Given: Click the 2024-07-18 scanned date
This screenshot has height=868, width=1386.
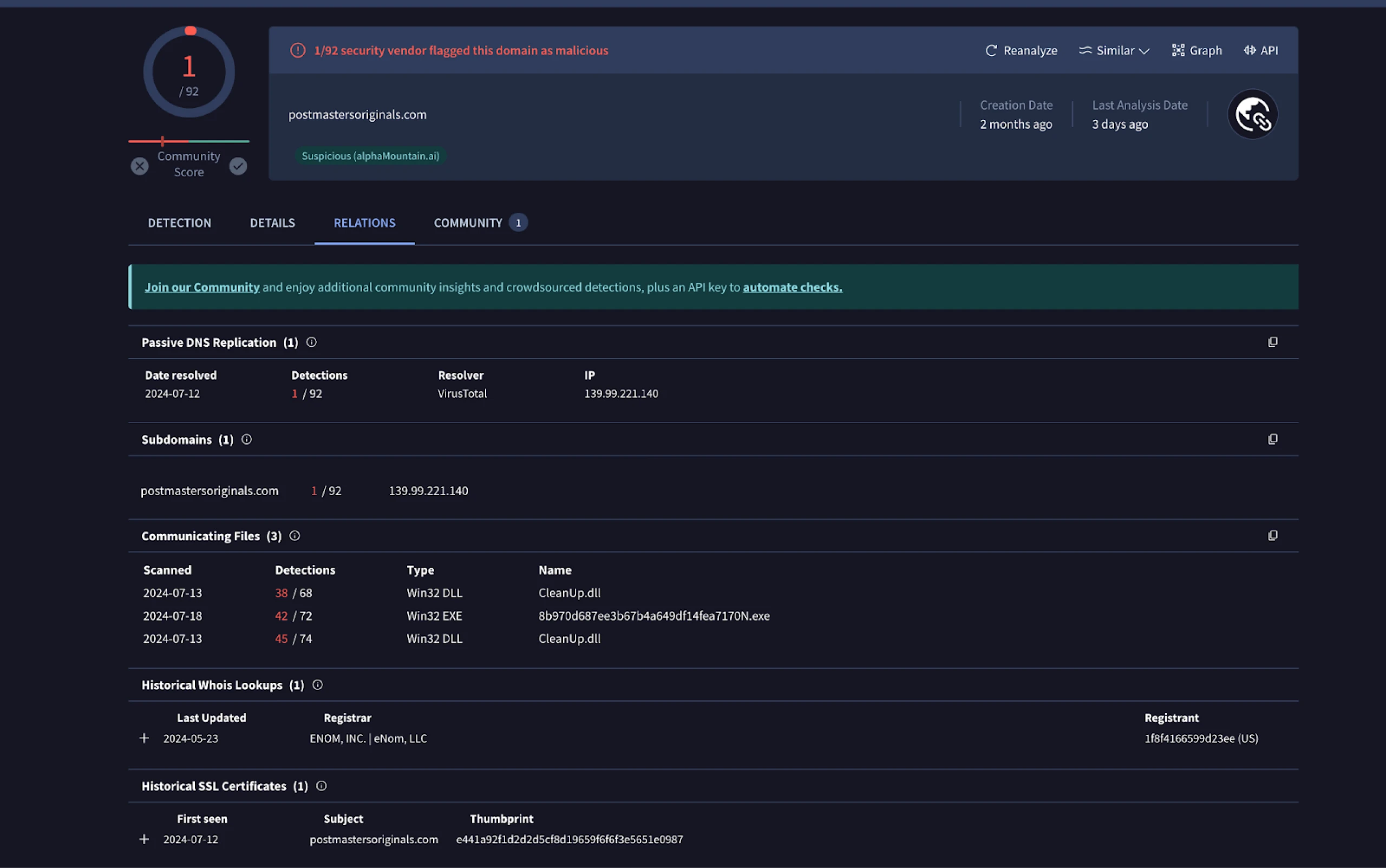Looking at the screenshot, I should 172,616.
